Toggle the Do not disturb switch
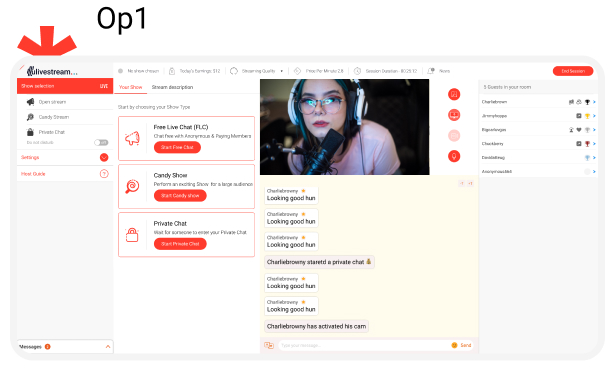Viewport: 615px width, 371px height. pyautogui.click(x=101, y=142)
